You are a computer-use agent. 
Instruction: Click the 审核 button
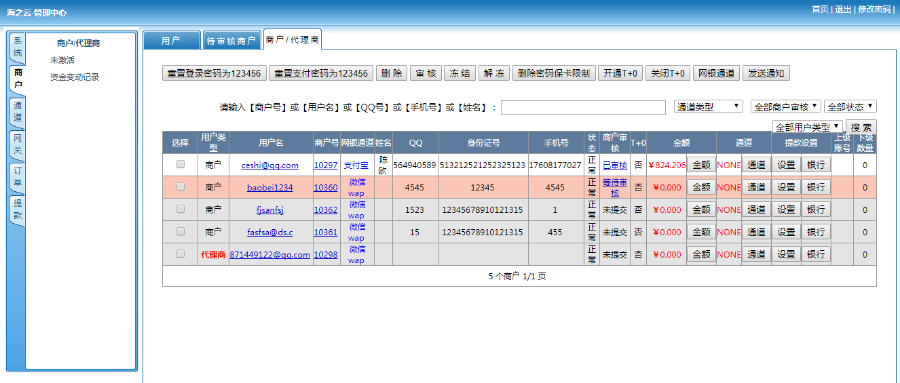pos(425,73)
